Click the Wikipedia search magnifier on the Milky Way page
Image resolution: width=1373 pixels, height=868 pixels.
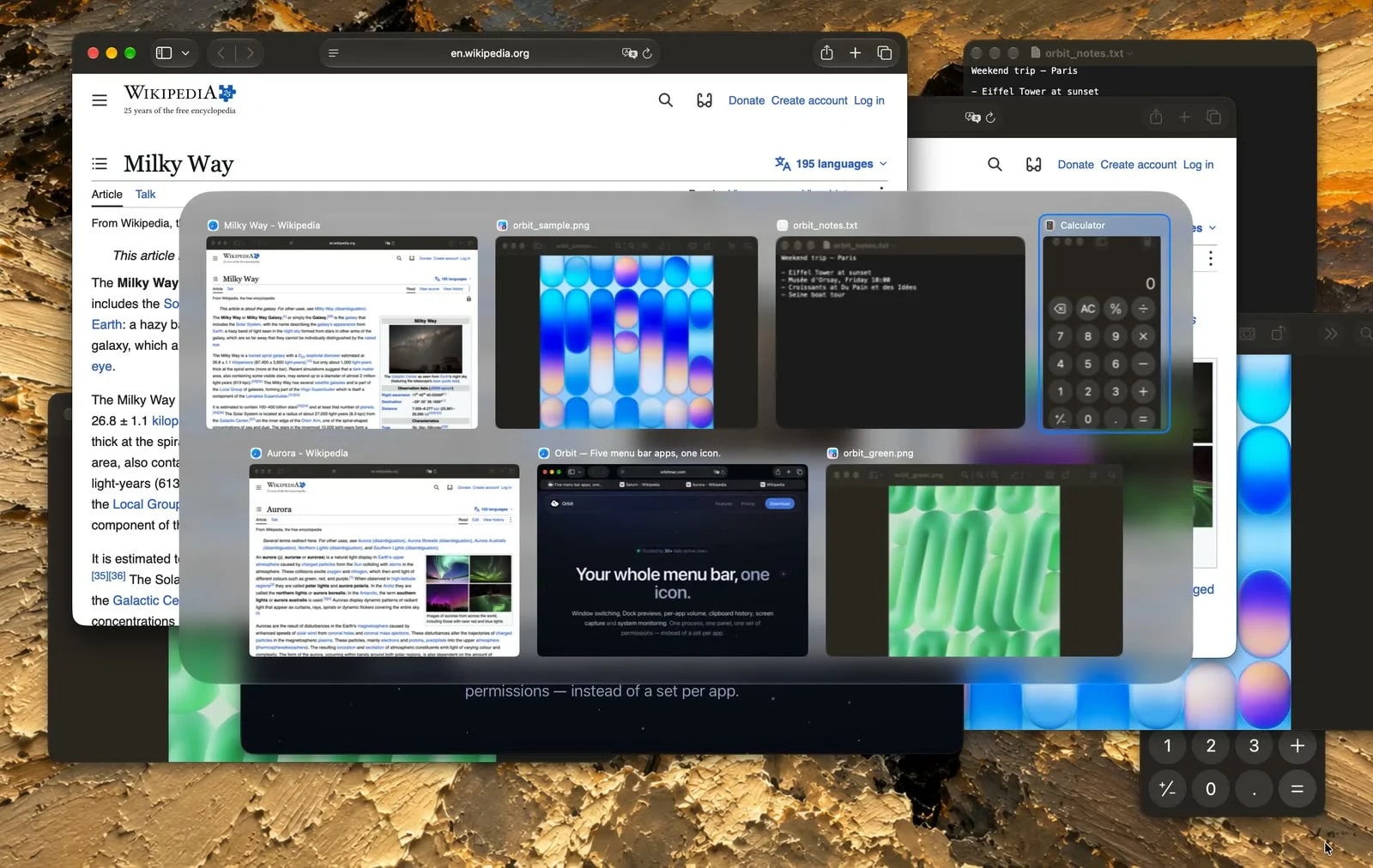pyautogui.click(x=666, y=100)
